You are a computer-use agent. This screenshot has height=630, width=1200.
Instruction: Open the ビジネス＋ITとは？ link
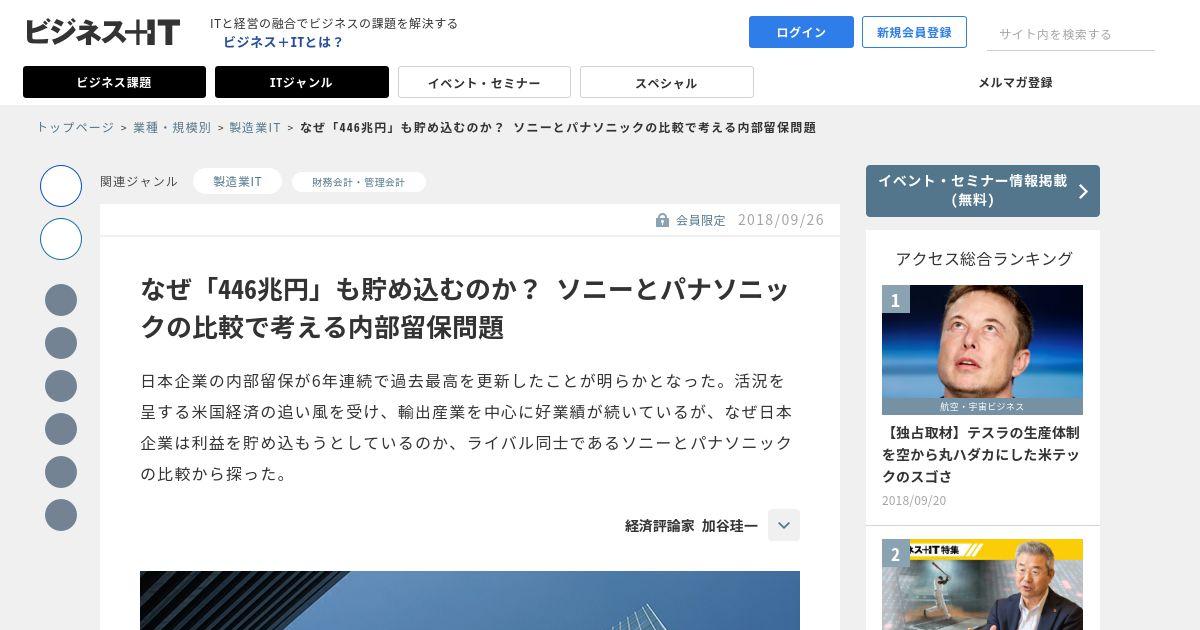point(283,42)
